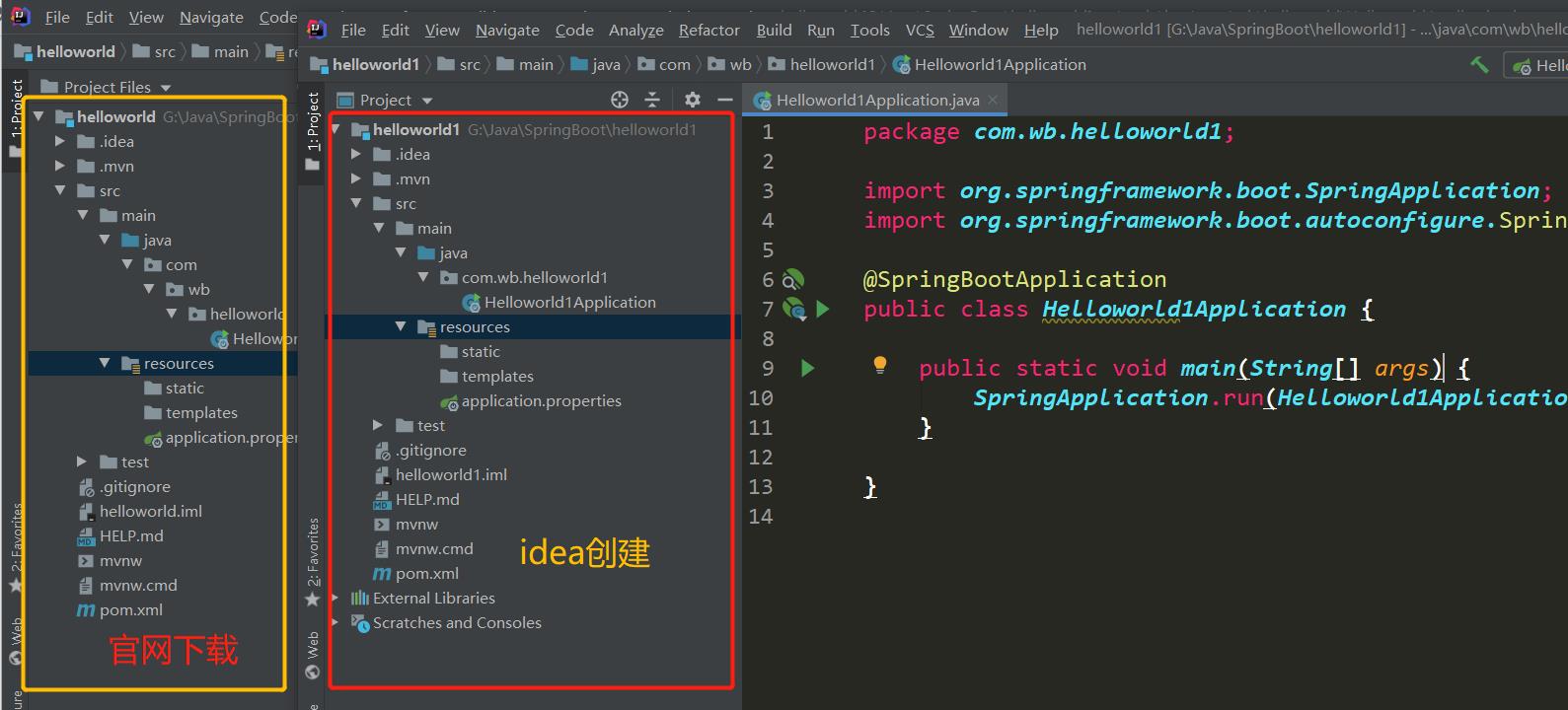The width and height of the screenshot is (1568, 710).
Task: Close the Helloworld1Application.java tab
Action: [993, 100]
